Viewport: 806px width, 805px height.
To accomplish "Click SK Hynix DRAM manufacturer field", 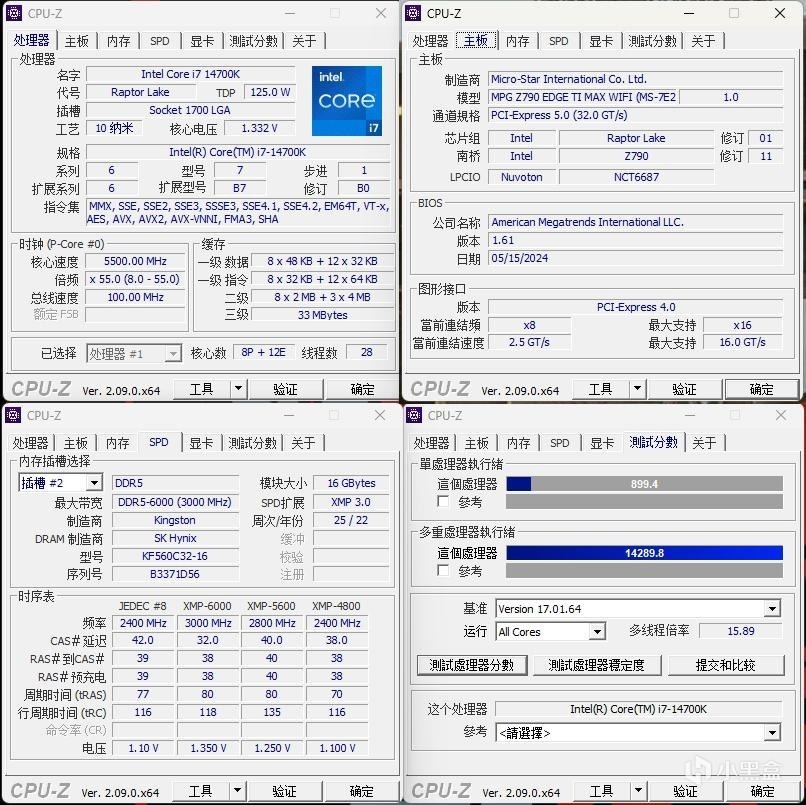I will 175,538.
